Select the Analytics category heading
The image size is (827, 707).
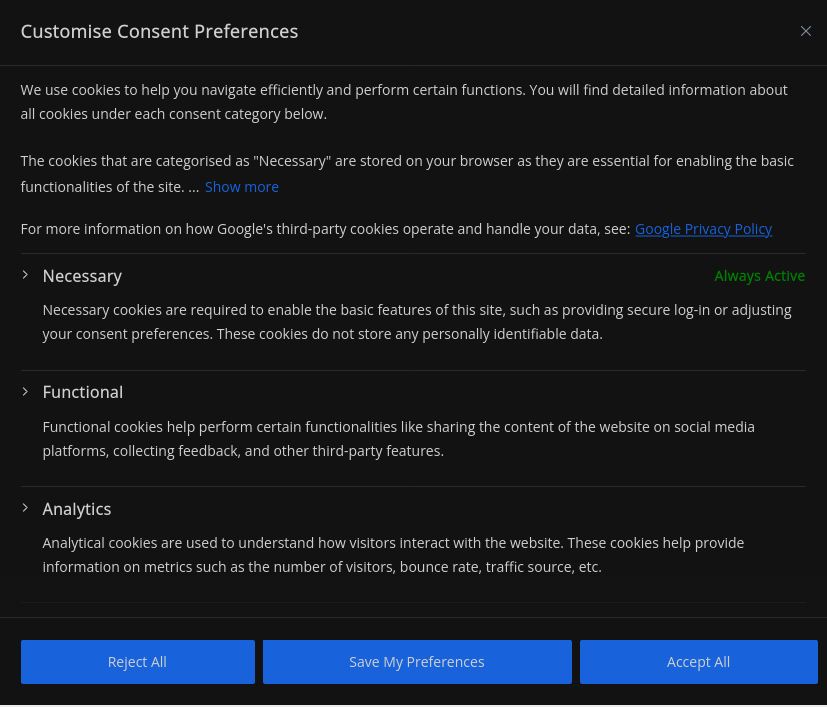pyautogui.click(x=77, y=509)
